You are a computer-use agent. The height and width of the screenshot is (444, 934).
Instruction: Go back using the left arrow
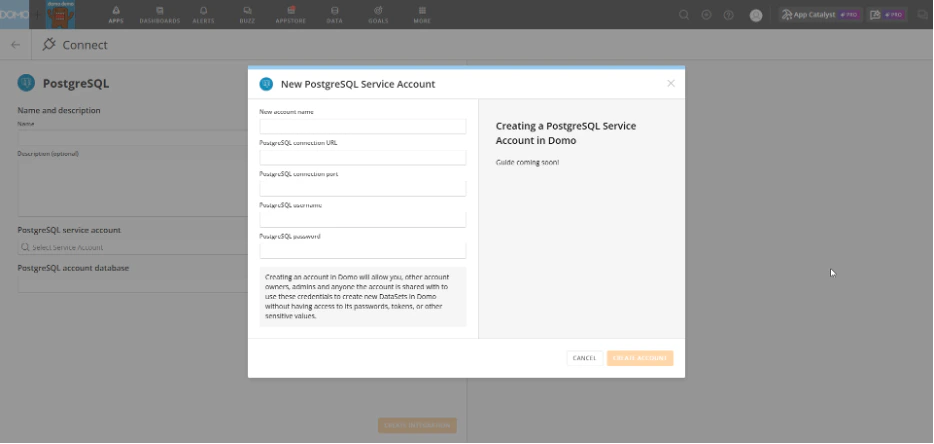point(15,45)
